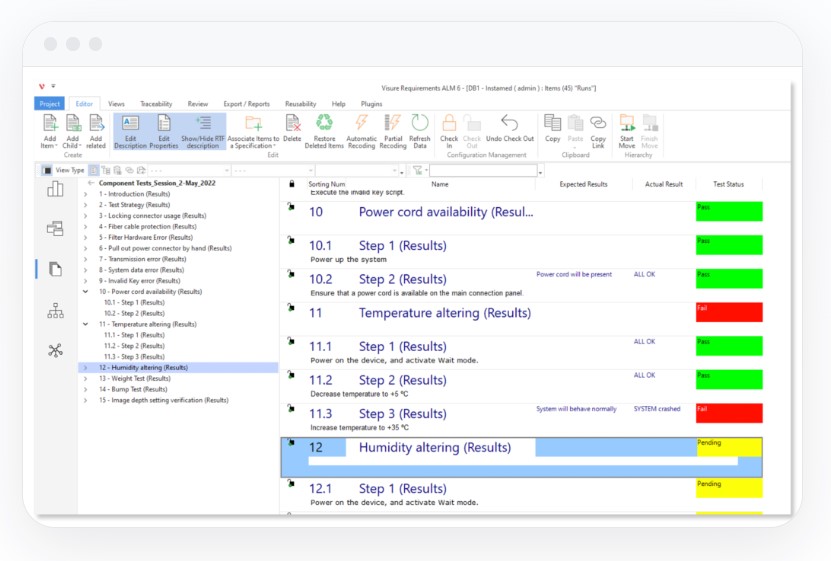The height and width of the screenshot is (561, 831).
Task: Switch to the Traceability ribbon tab
Action: click(156, 104)
